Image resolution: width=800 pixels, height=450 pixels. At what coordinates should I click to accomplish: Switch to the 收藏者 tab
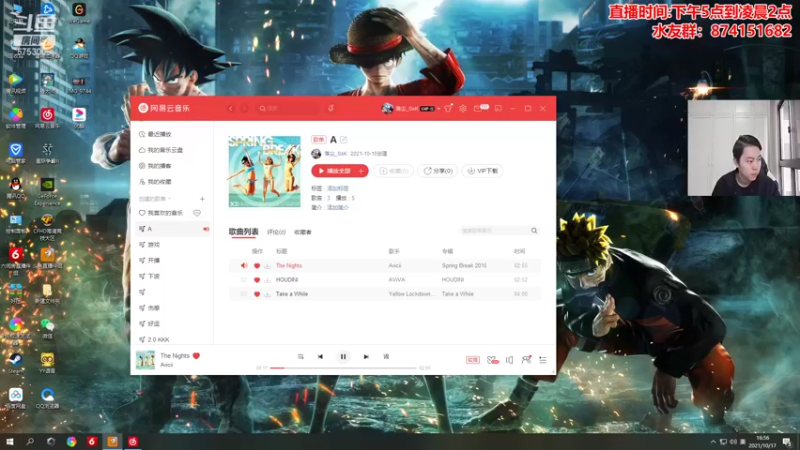[303, 232]
